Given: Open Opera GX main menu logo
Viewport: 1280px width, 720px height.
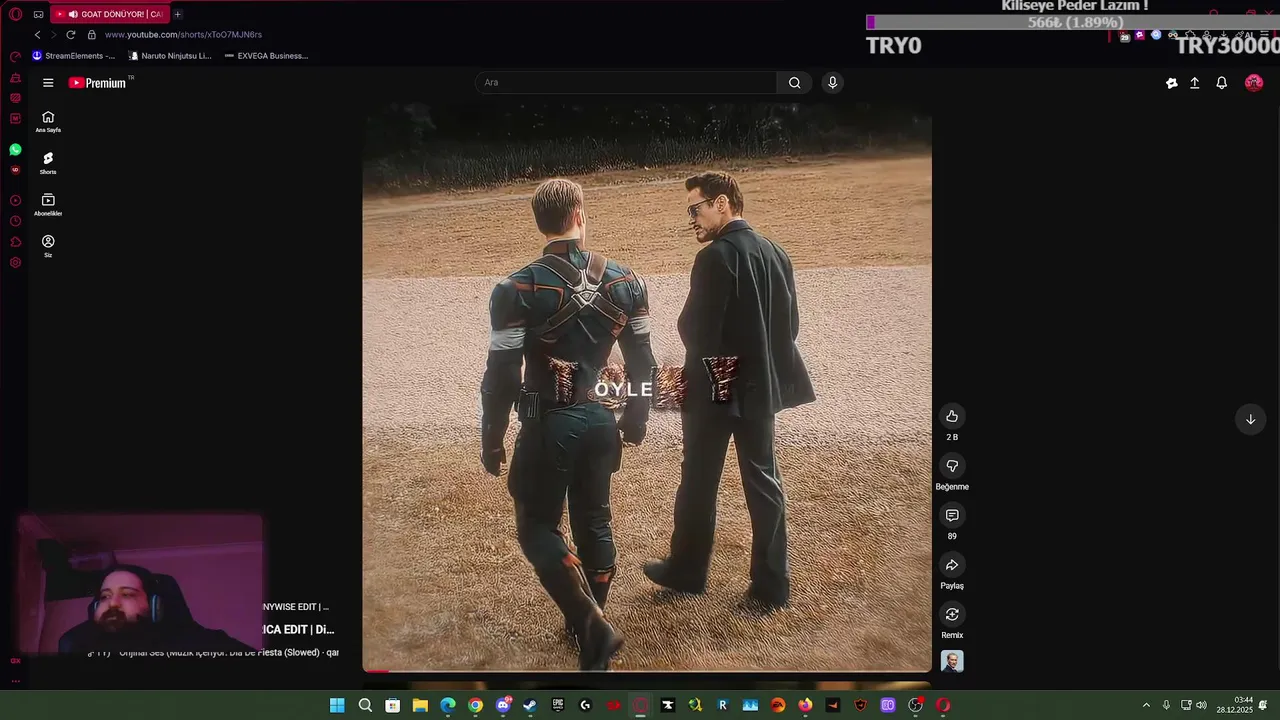Looking at the screenshot, I should [15, 14].
